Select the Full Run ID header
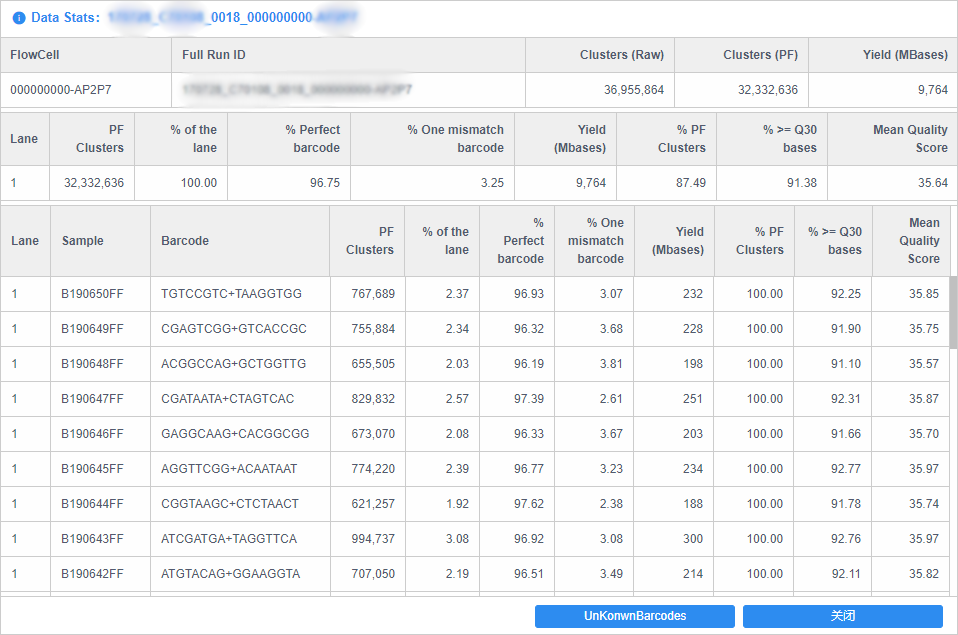Viewport: 958px width, 635px height. tap(348, 55)
